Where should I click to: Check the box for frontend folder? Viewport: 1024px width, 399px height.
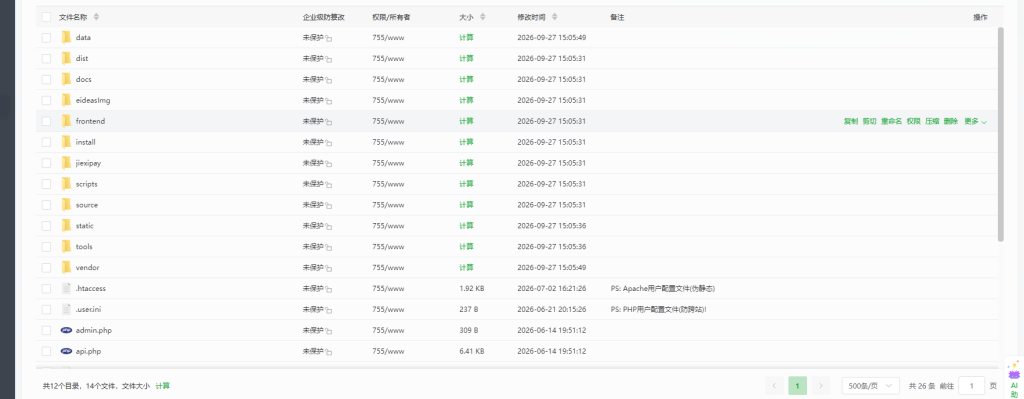coord(46,121)
